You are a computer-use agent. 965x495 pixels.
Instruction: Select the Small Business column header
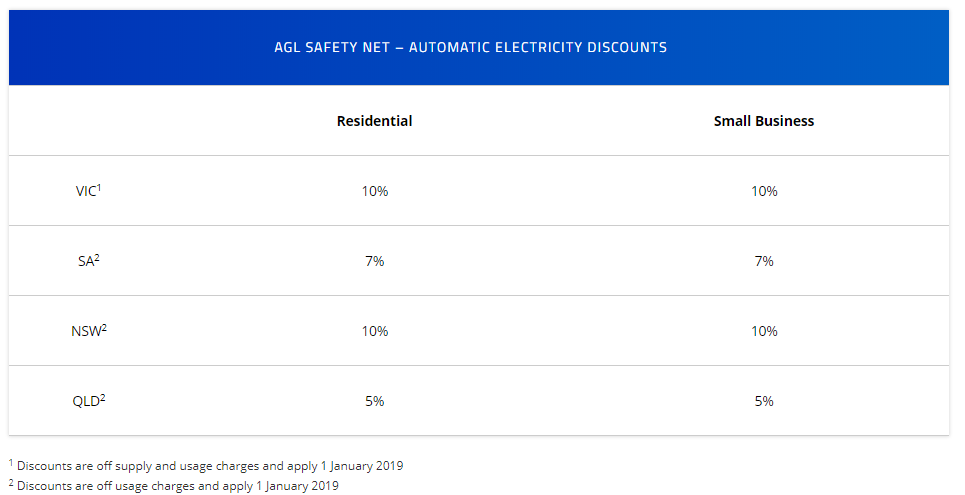click(x=763, y=121)
